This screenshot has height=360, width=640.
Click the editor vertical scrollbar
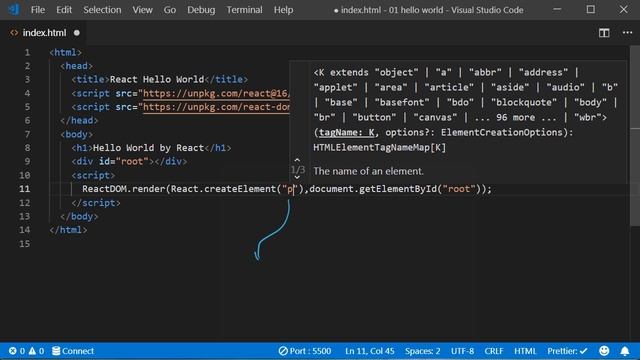tap(635, 135)
